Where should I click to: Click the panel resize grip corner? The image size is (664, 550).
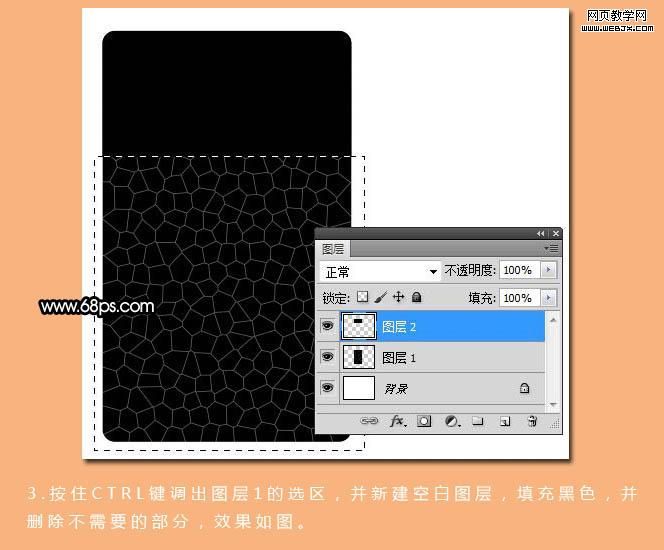click(x=554, y=424)
